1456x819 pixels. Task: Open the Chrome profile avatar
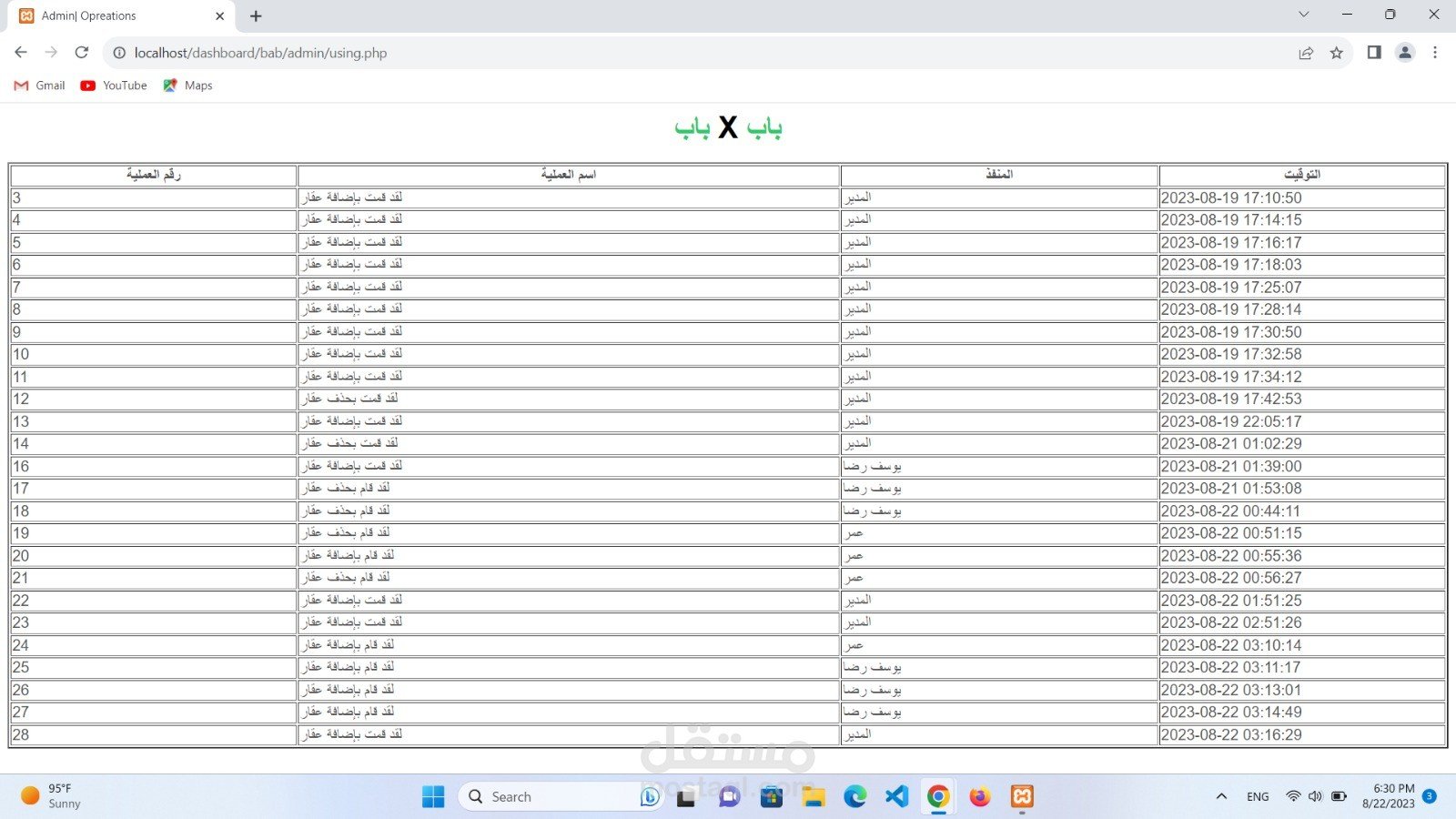click(1405, 53)
